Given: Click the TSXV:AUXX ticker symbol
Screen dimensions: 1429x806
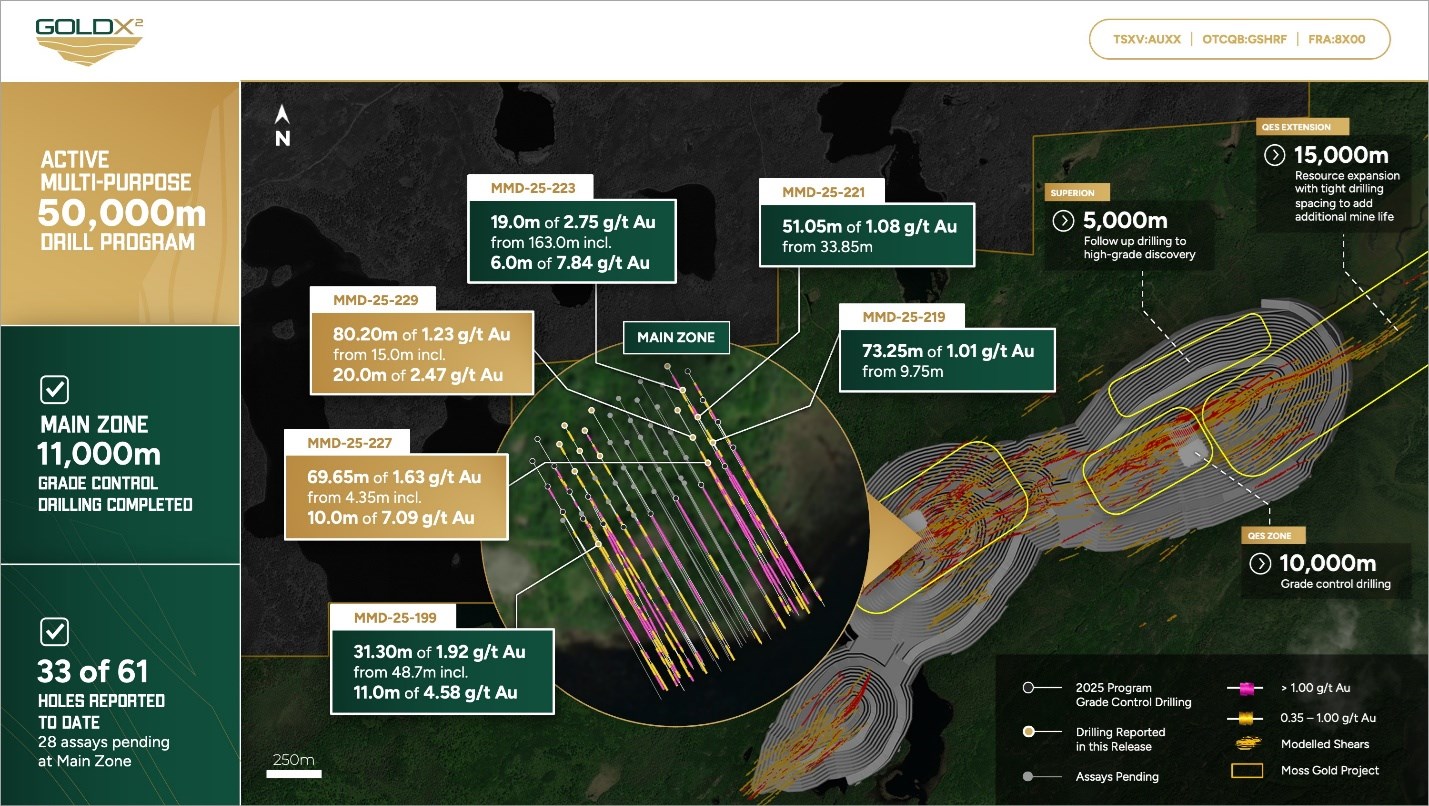Looking at the screenshot, I should 1147,41.
